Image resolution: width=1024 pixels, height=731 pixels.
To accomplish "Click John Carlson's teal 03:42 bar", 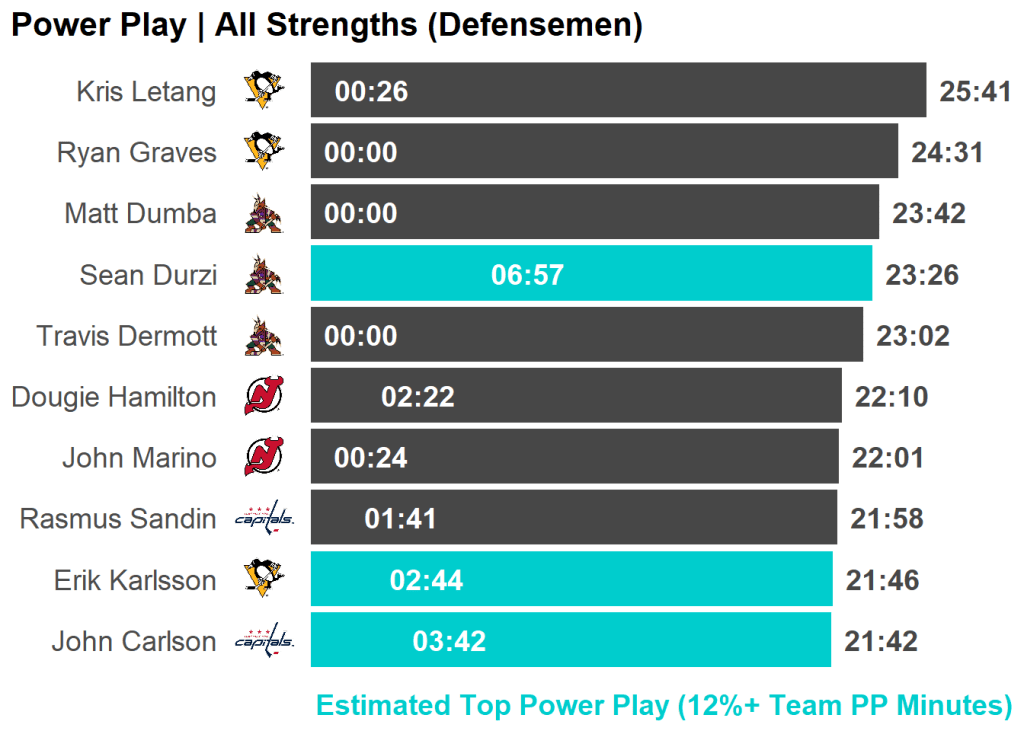I will [570, 641].
